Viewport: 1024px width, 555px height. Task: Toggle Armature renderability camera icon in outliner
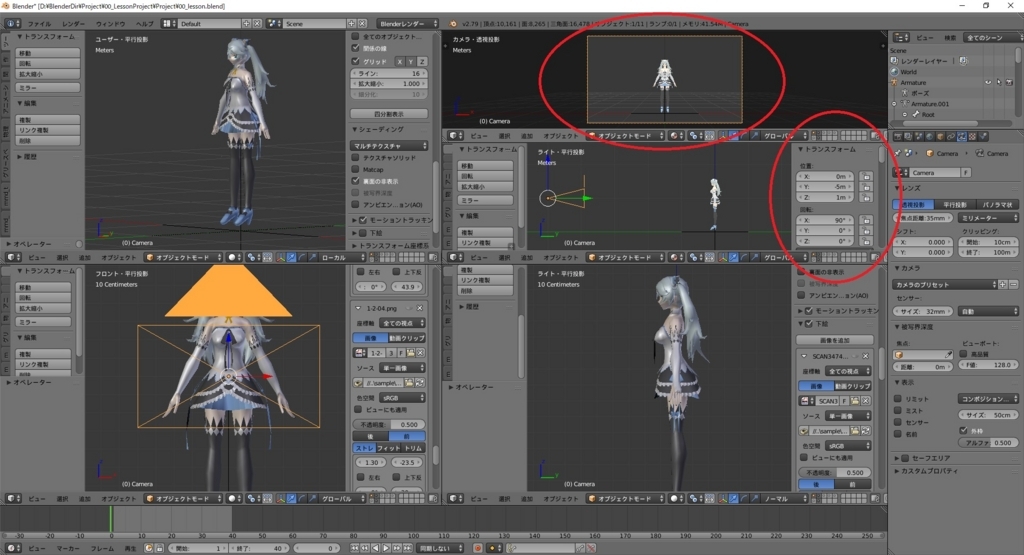click(x=1009, y=82)
